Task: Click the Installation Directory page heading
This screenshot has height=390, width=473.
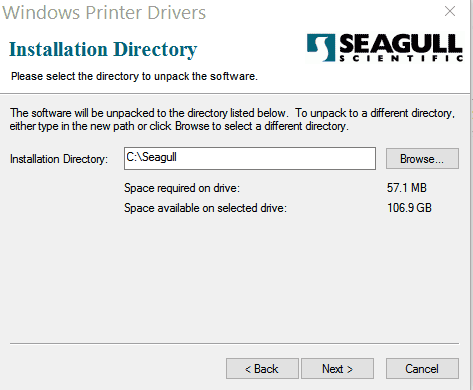Action: pyautogui.click(x=103, y=50)
